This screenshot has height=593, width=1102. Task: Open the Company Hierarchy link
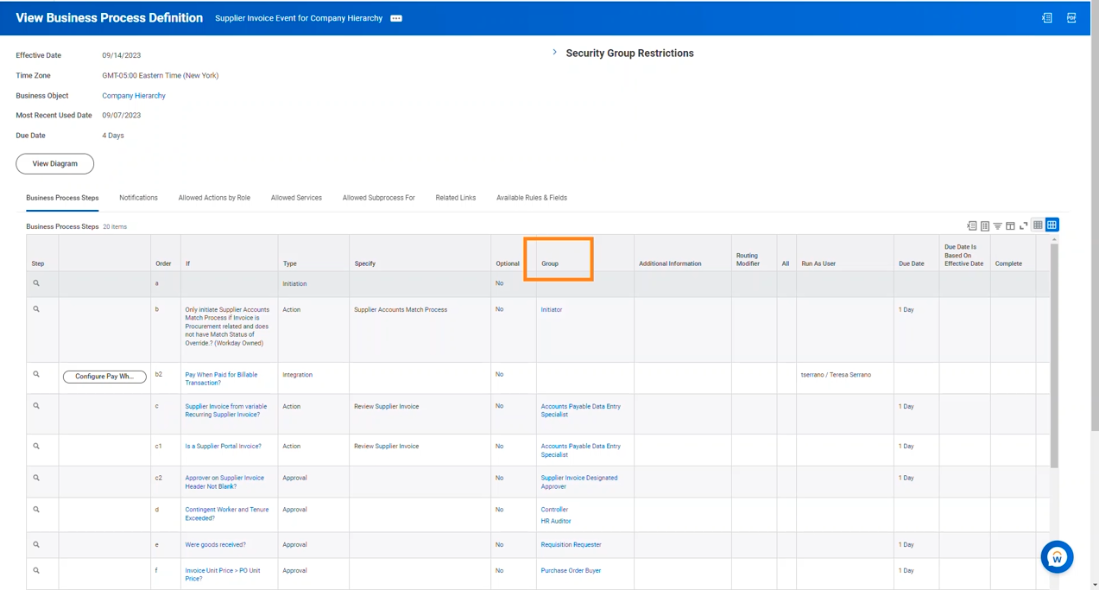(133, 96)
